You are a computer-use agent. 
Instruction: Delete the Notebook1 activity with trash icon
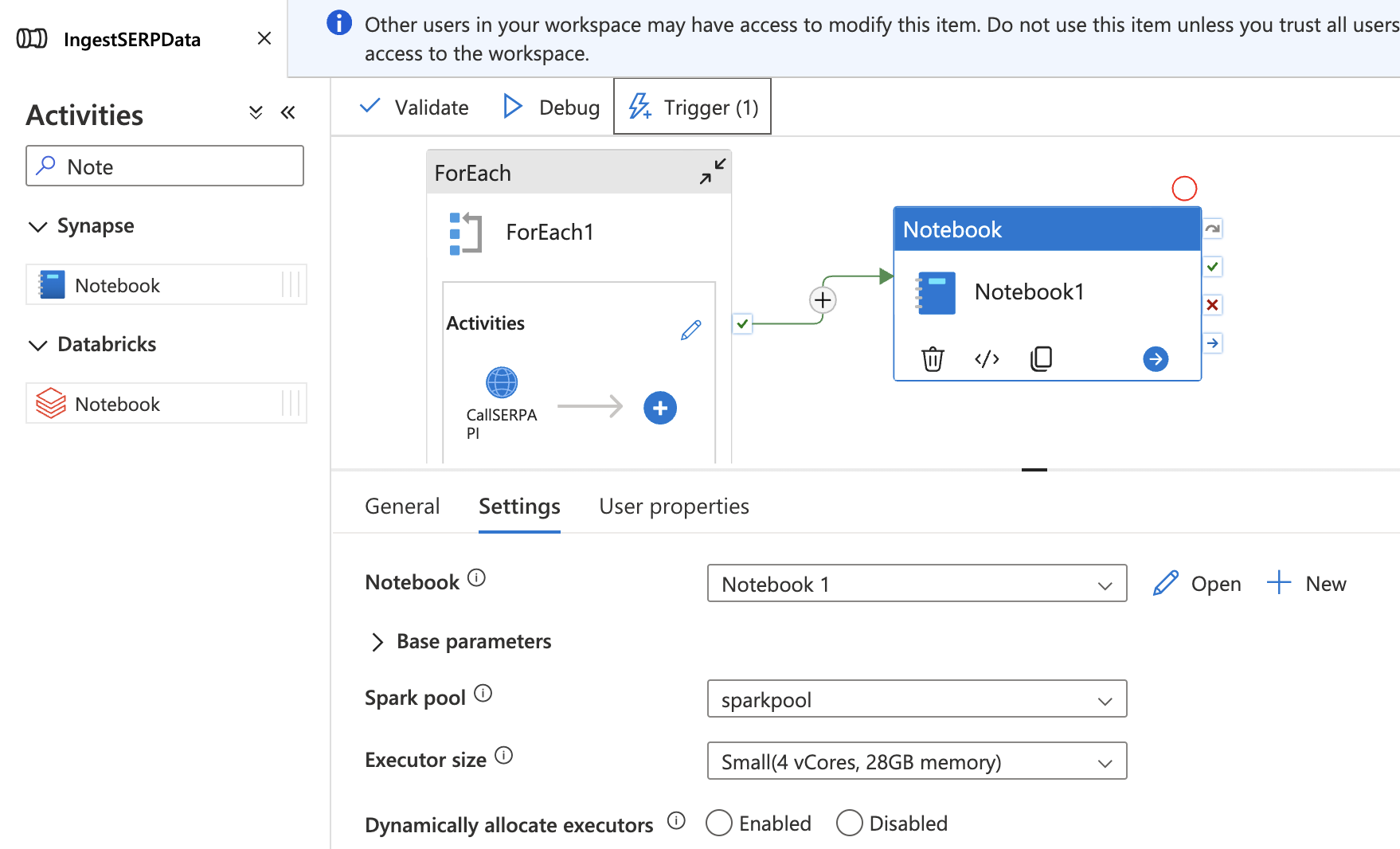[x=933, y=359]
